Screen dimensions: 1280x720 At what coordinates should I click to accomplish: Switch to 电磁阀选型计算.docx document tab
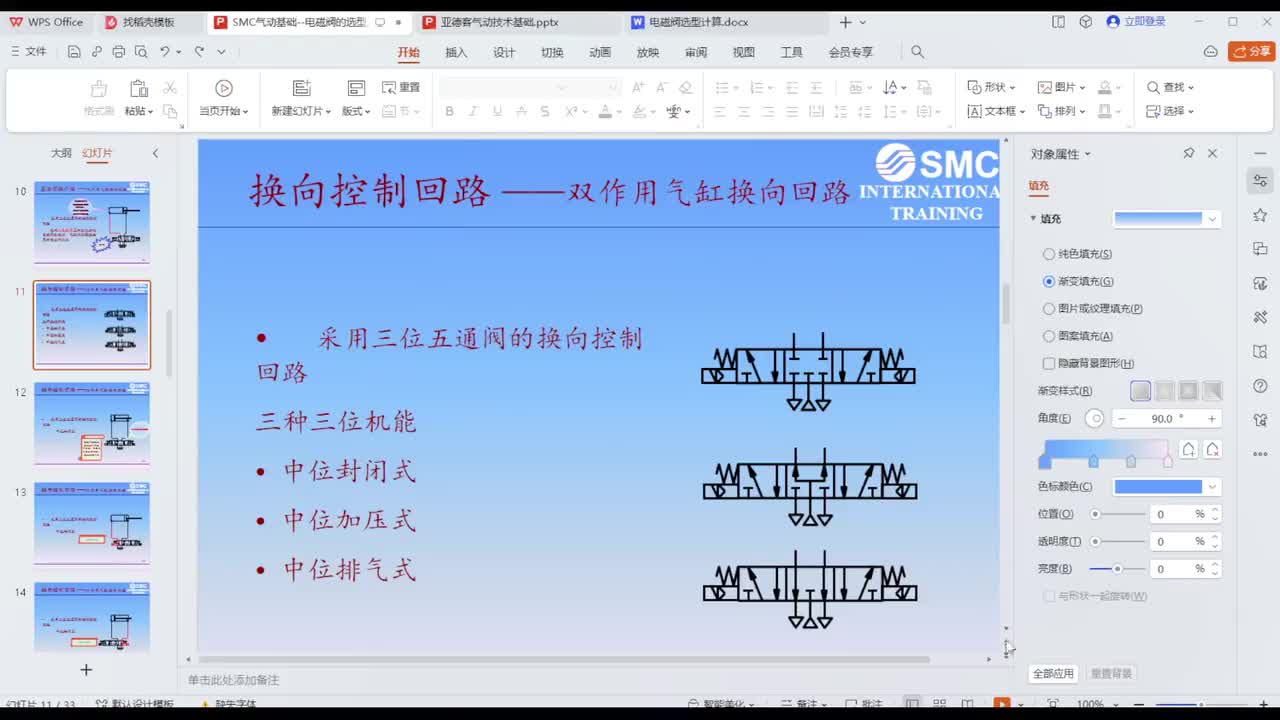click(x=698, y=21)
